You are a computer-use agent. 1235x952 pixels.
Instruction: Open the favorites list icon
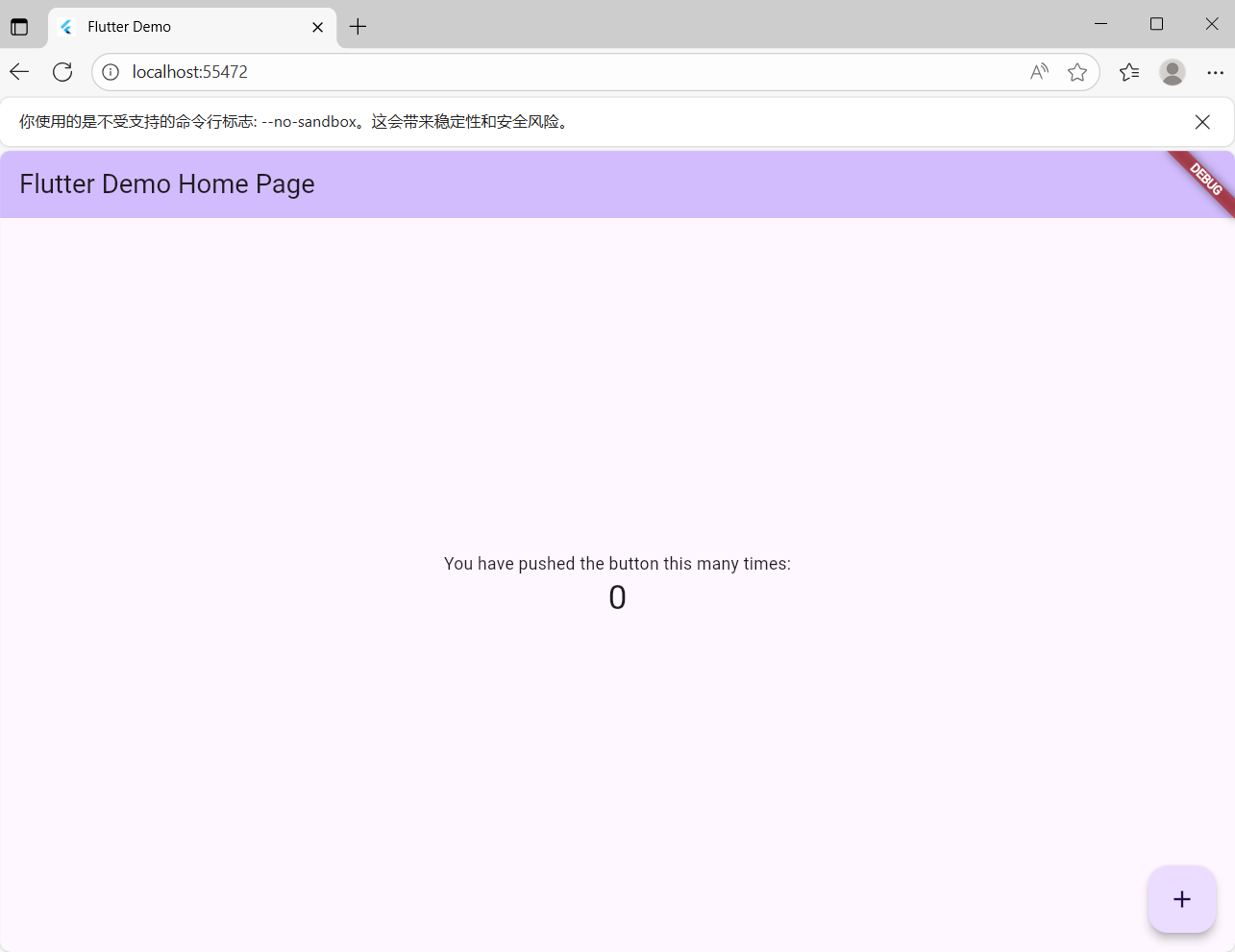click(x=1129, y=72)
